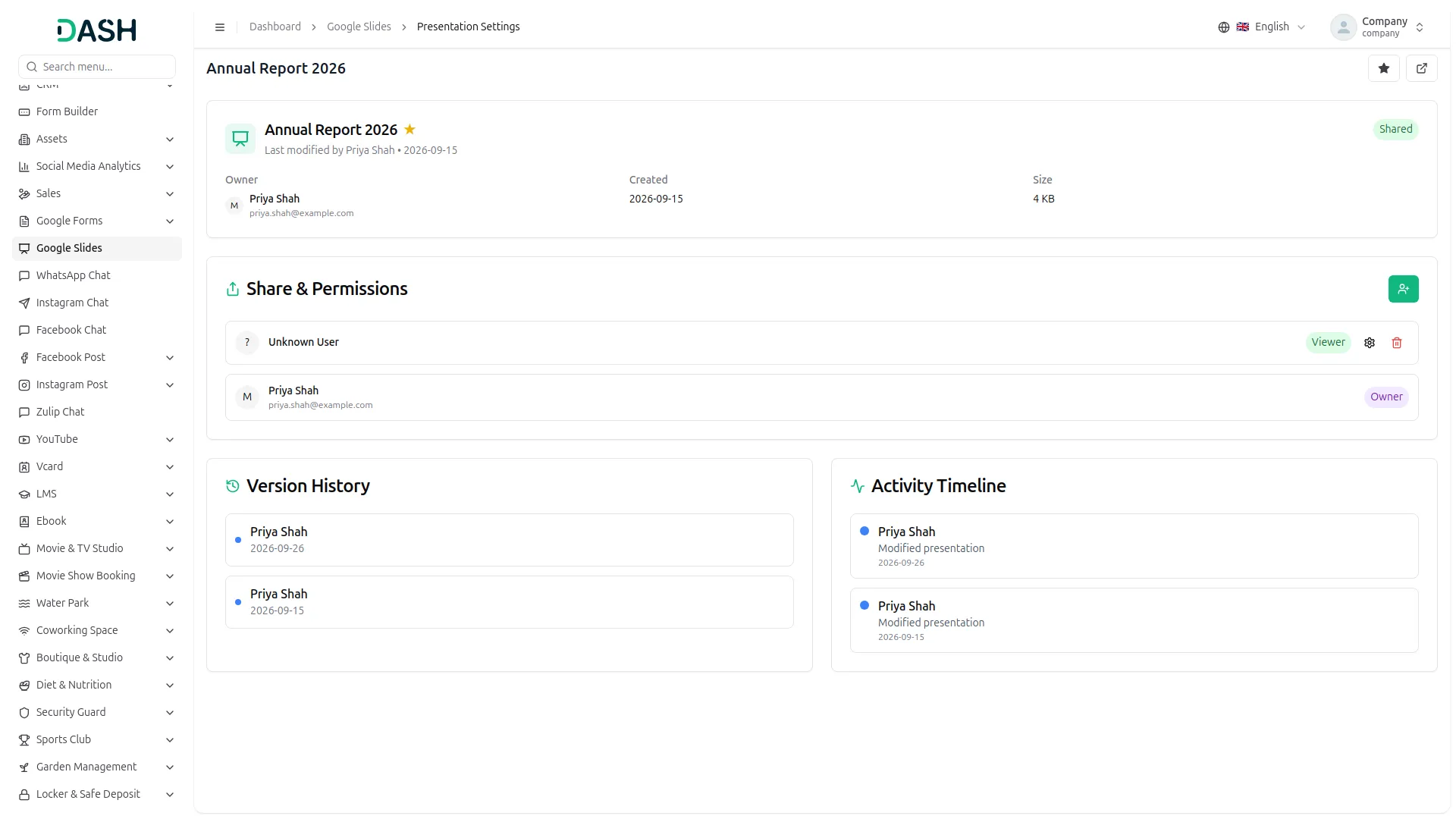
Task: Click the gold star beside Annual Report 2026
Action: click(409, 130)
